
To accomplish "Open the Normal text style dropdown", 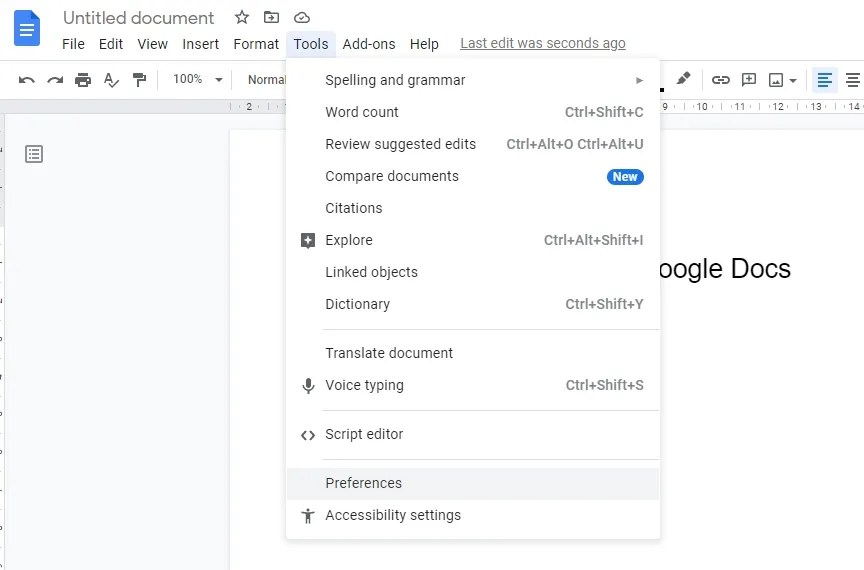I will point(267,80).
